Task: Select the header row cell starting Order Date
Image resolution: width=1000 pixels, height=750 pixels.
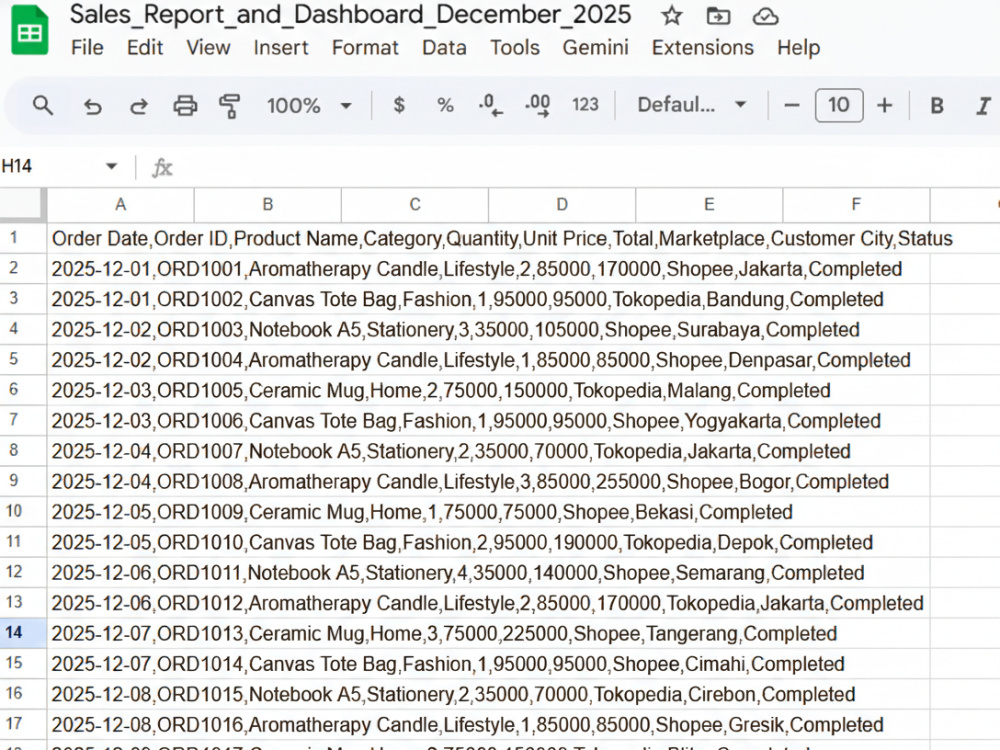Action: click(120, 239)
